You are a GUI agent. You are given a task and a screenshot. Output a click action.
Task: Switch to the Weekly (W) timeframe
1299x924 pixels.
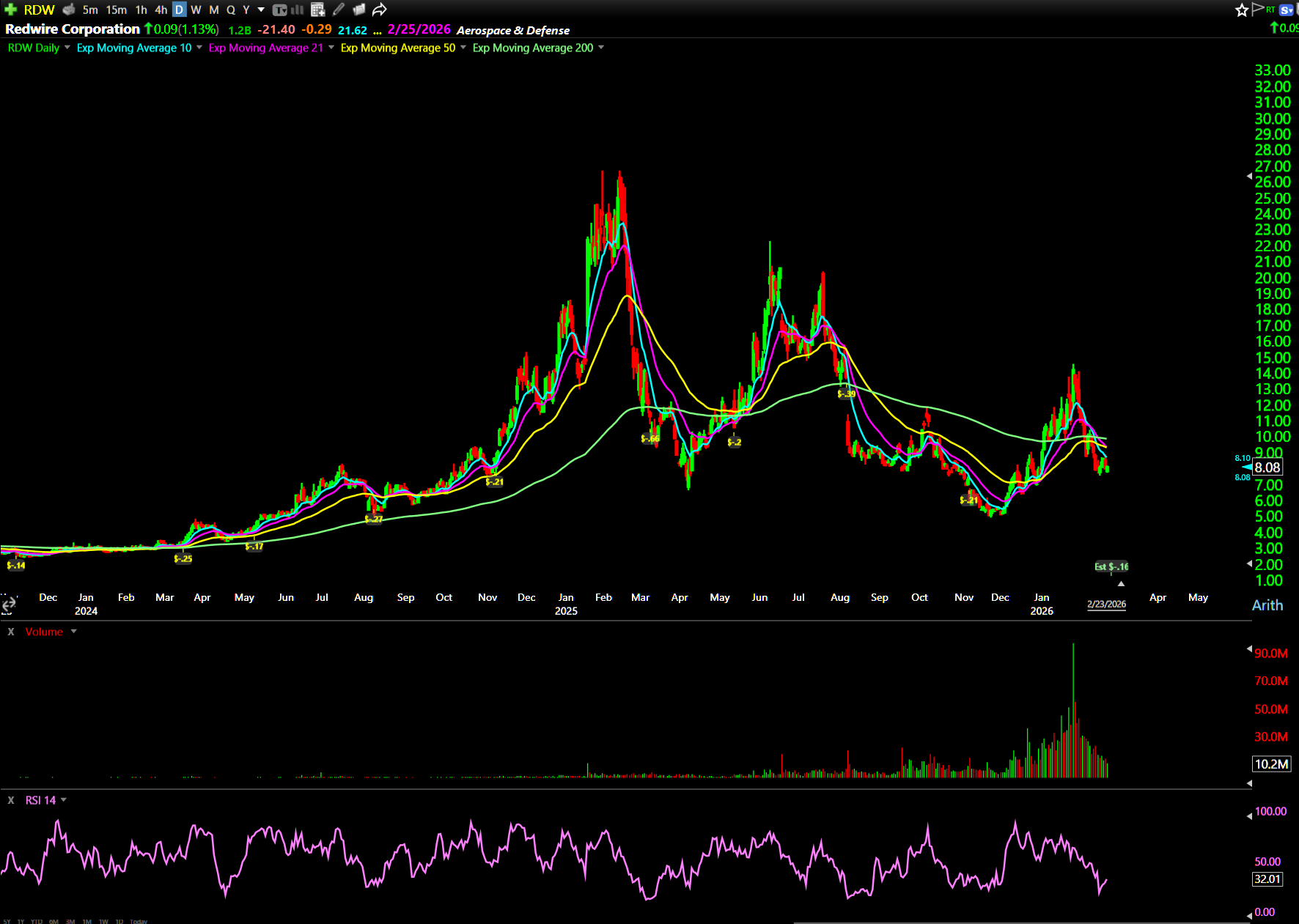196,10
